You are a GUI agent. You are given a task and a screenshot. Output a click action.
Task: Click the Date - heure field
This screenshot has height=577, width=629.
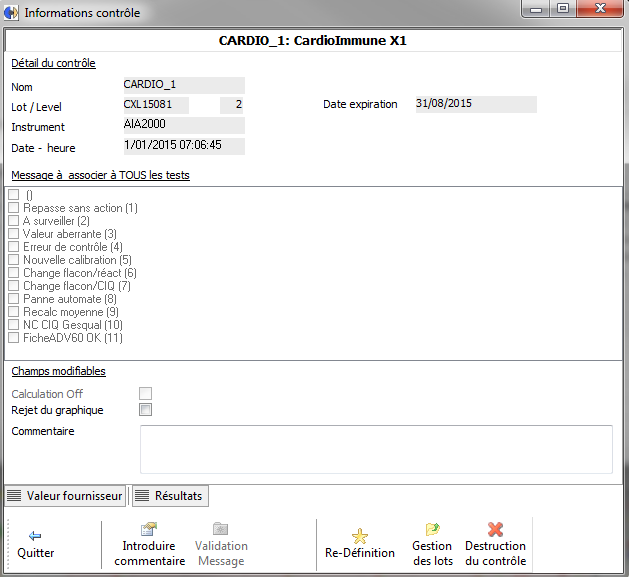[x=184, y=146]
